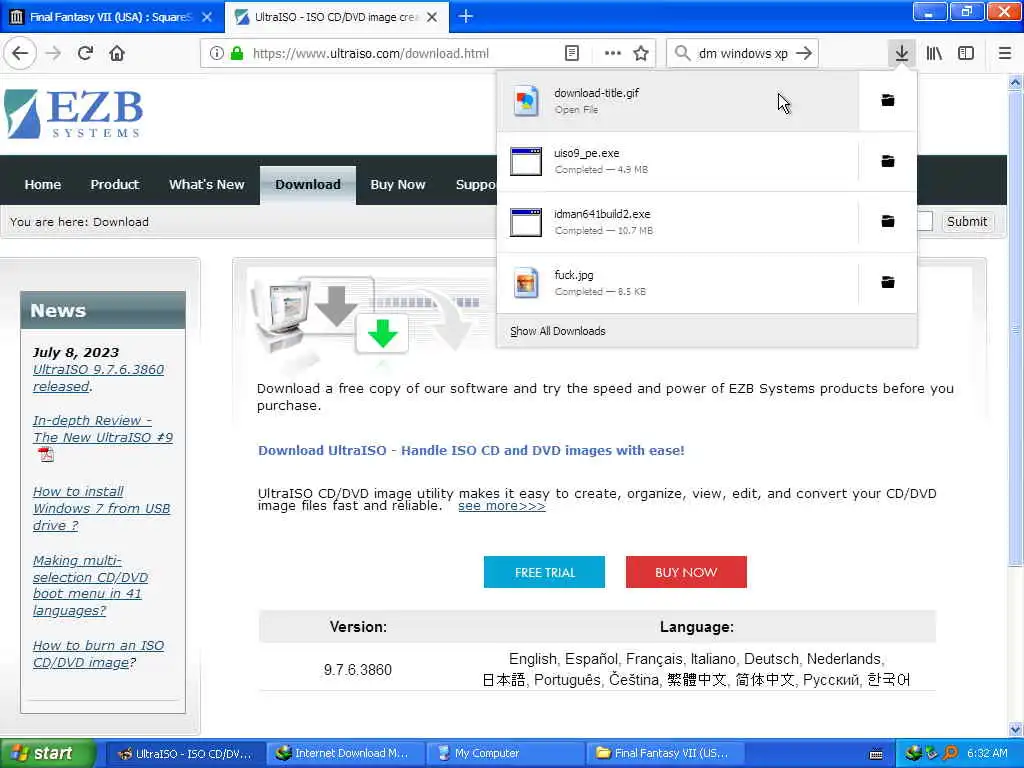Run search with the go arrow
The image size is (1024, 768).
point(804,53)
